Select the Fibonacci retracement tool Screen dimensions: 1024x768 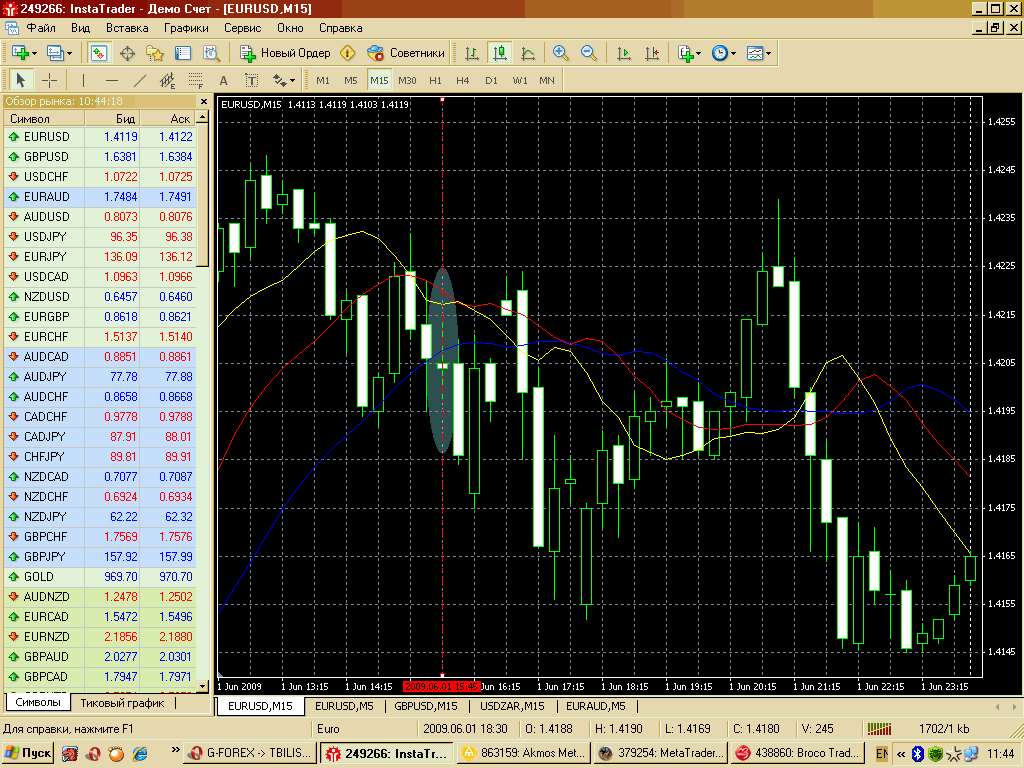click(195, 80)
